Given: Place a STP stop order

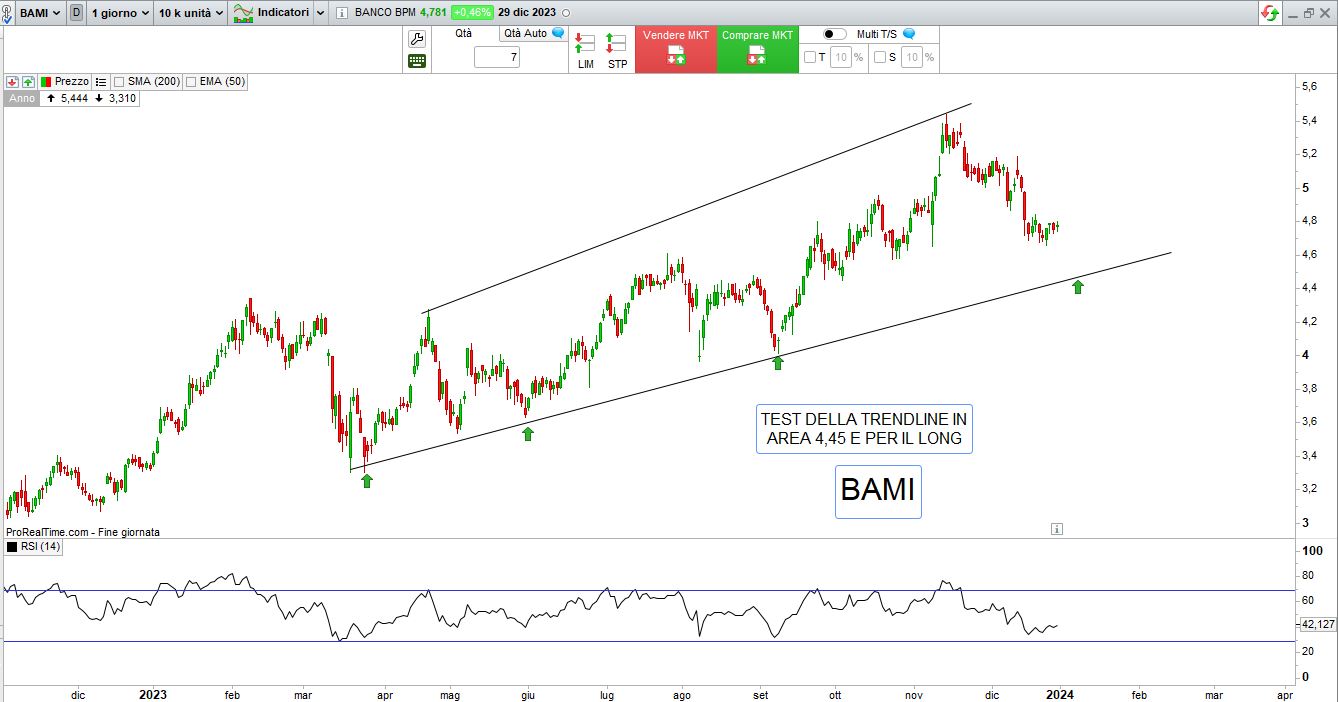Looking at the screenshot, I should tap(617, 49).
